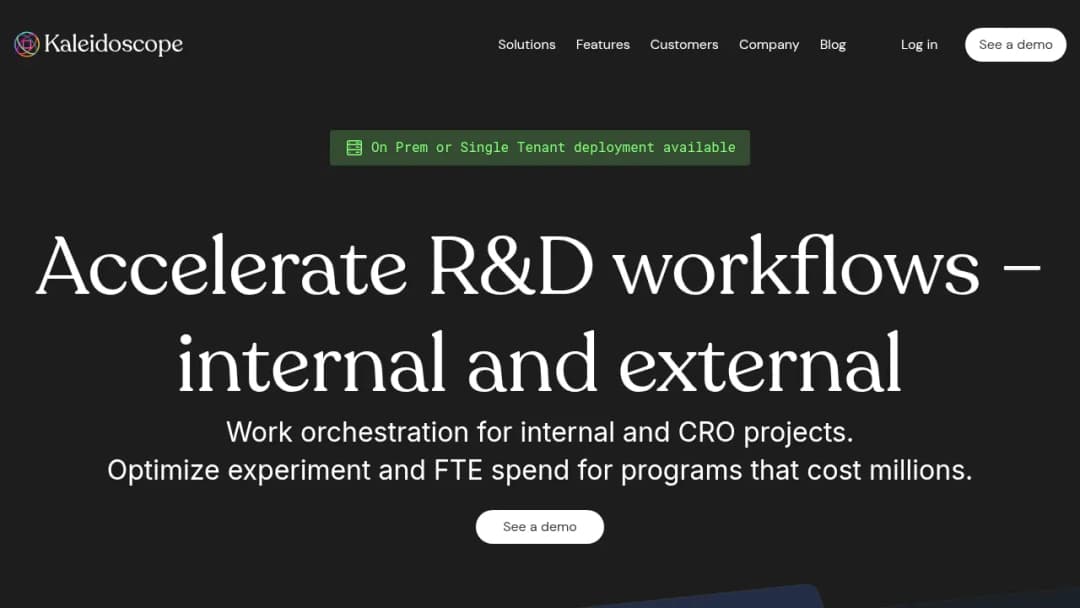Click the server icon in green banner
The width and height of the screenshot is (1080, 608).
coord(354,147)
